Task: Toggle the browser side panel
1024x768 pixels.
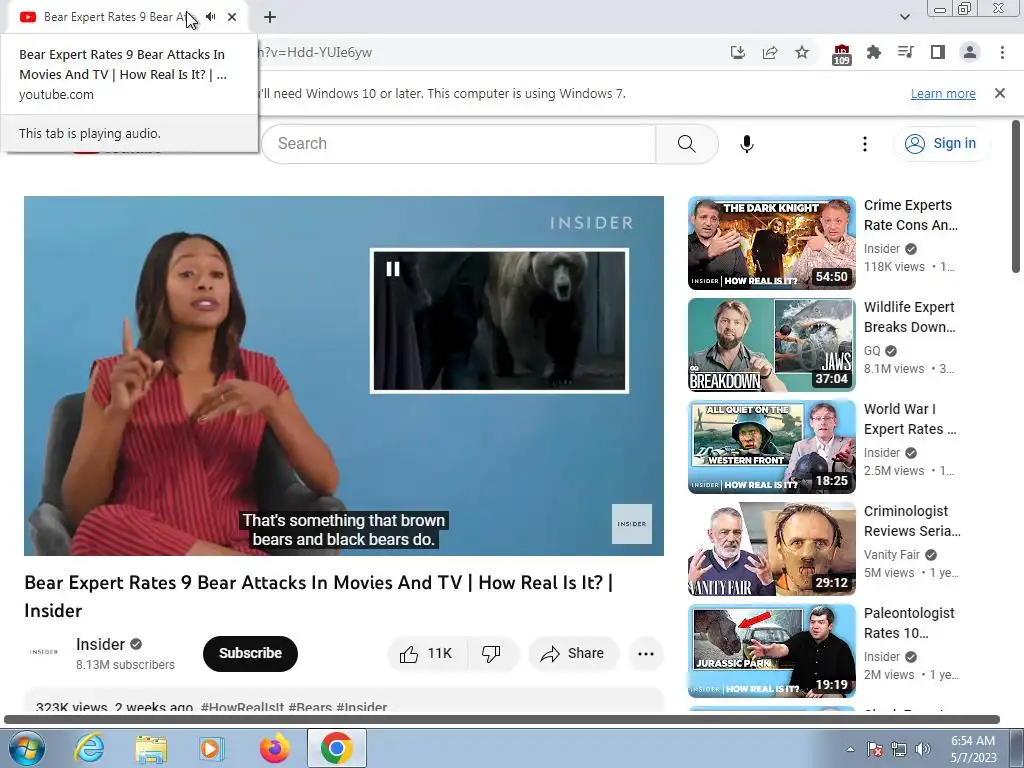Action: coord(938,52)
